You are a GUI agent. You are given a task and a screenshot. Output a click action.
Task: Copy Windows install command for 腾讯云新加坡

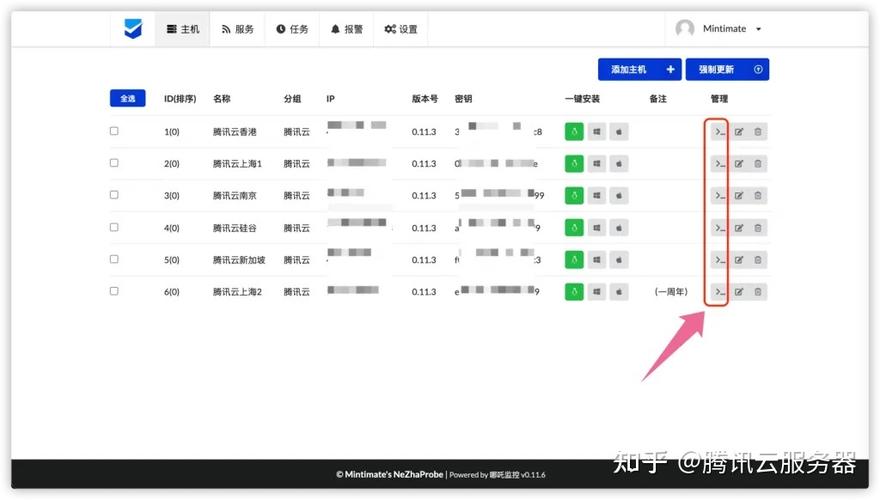click(x=597, y=260)
